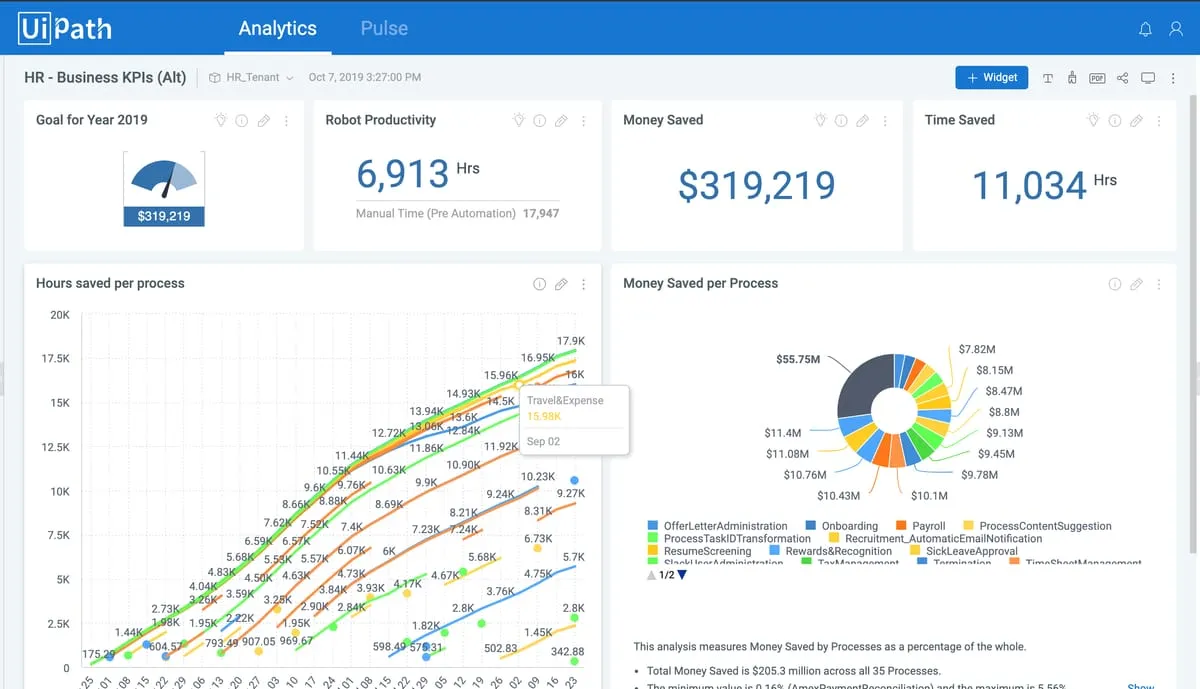Open Goal for Year 2019 options menu
This screenshot has height=689, width=1200.
pyautogui.click(x=286, y=121)
